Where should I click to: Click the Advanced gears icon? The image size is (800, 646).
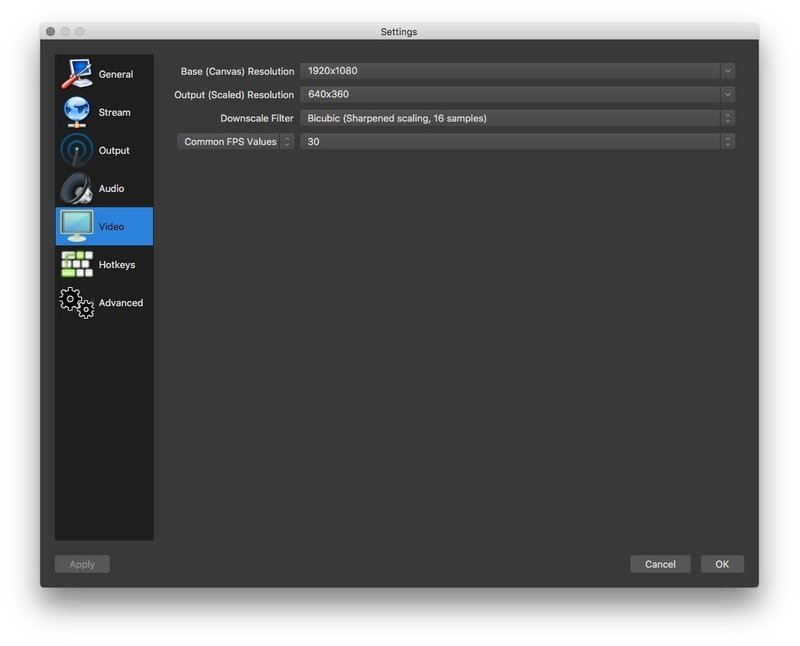[77, 303]
